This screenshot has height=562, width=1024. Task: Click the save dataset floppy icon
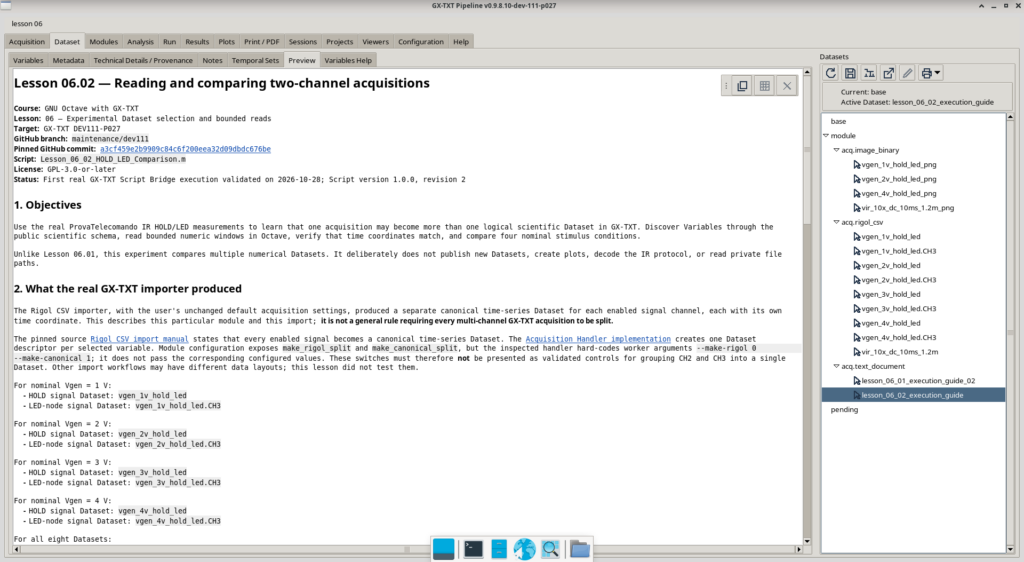pyautogui.click(x=850, y=73)
